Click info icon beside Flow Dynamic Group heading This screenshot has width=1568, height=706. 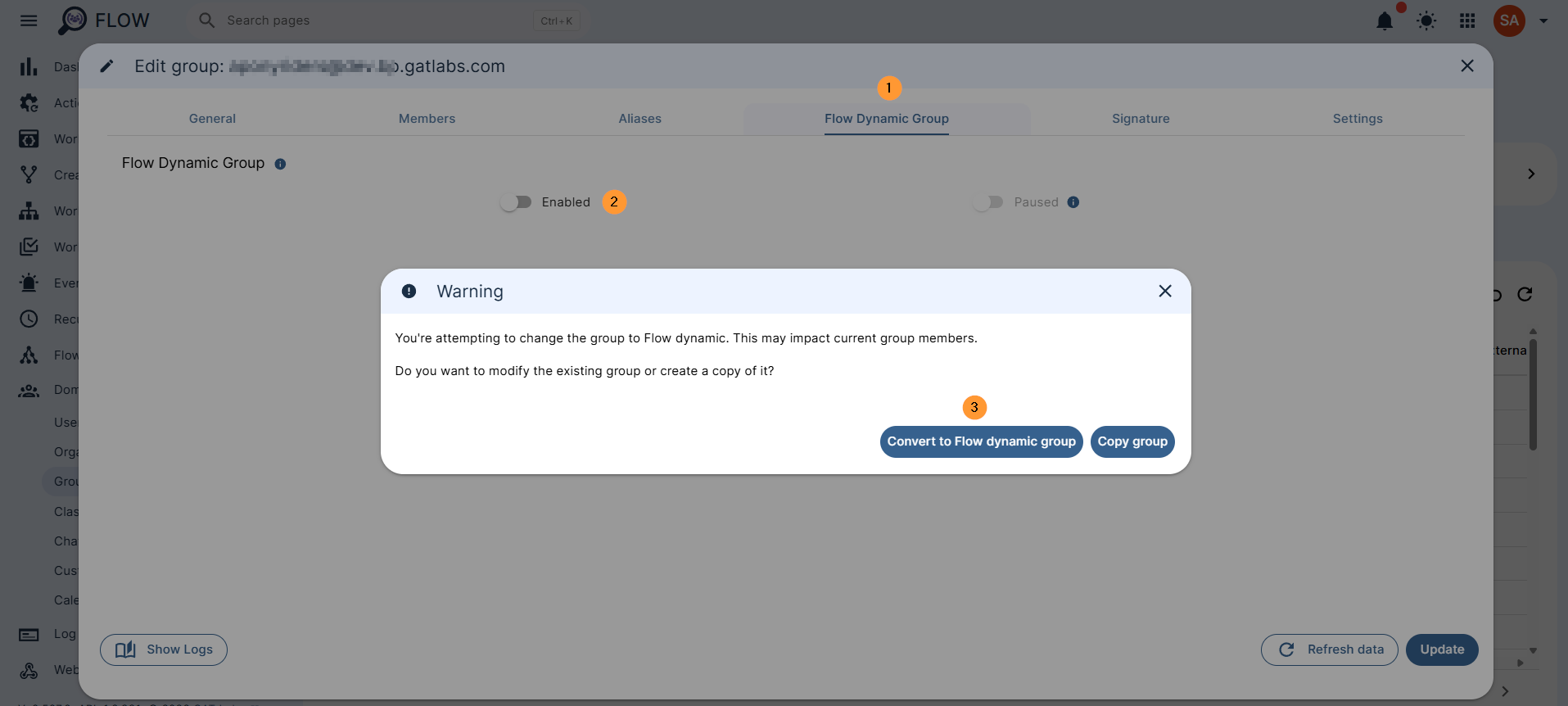point(280,164)
